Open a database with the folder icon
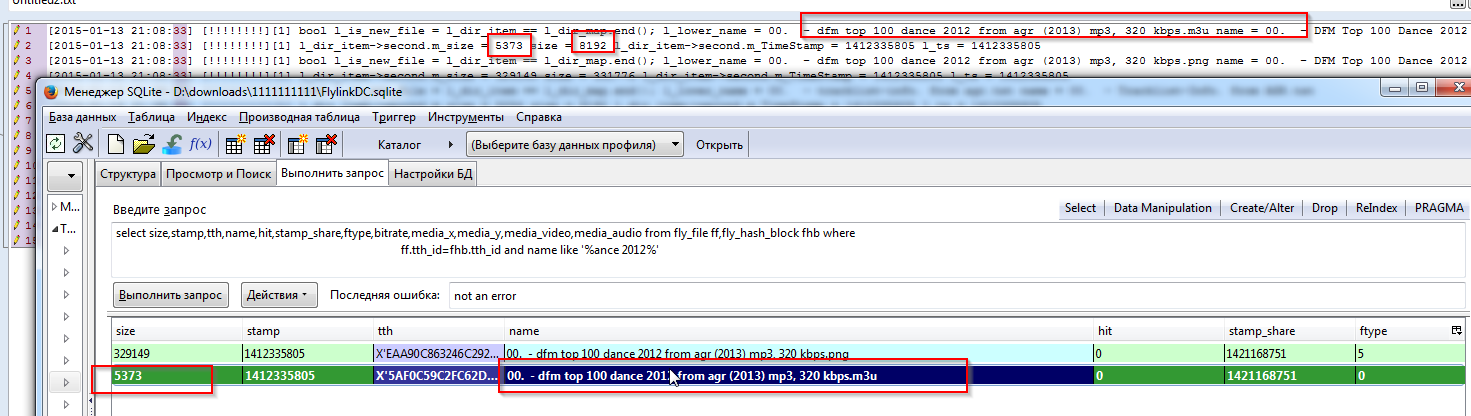The width and height of the screenshot is (1471, 416). tap(144, 144)
